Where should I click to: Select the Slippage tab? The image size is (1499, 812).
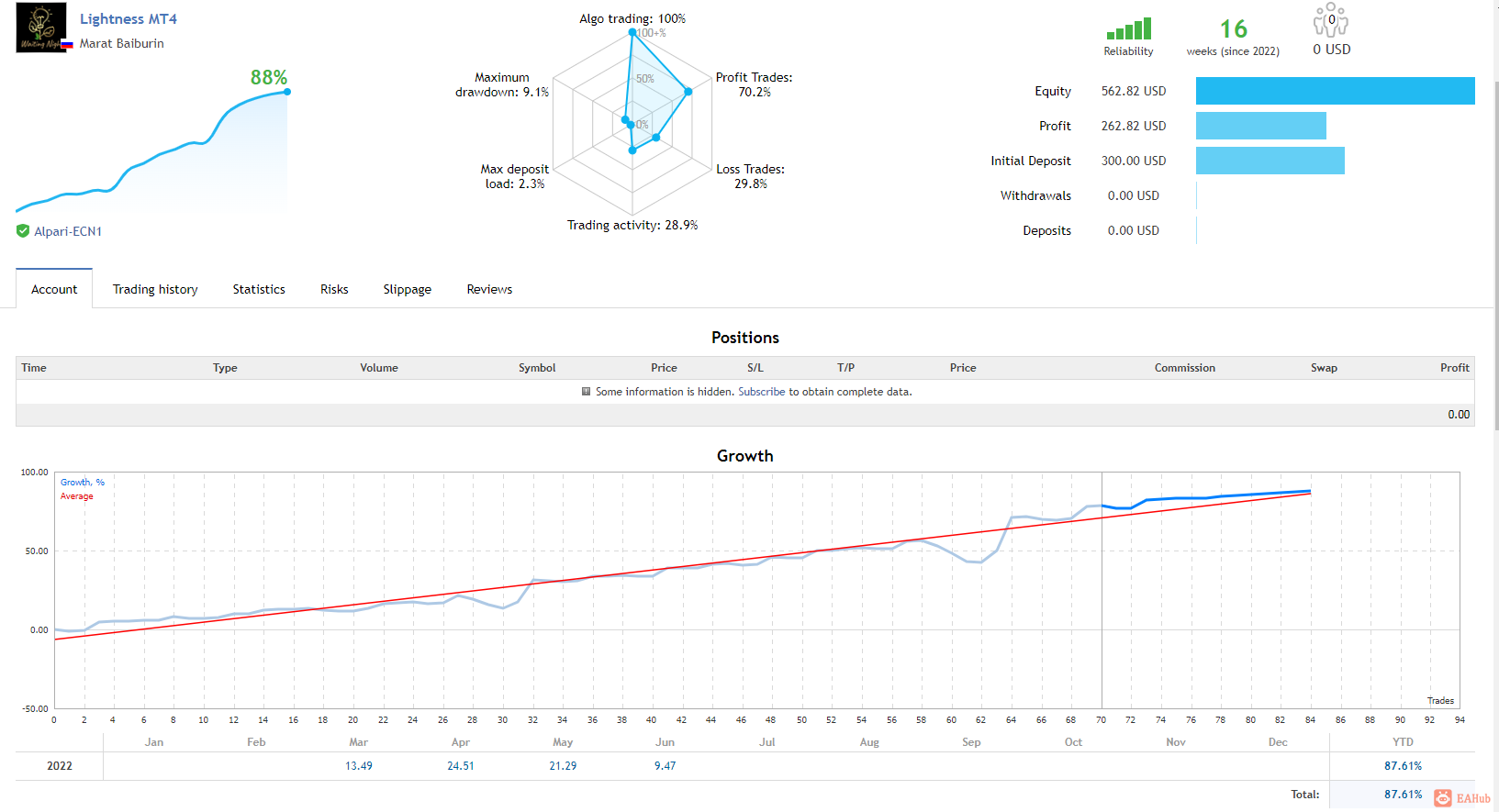pyautogui.click(x=408, y=289)
